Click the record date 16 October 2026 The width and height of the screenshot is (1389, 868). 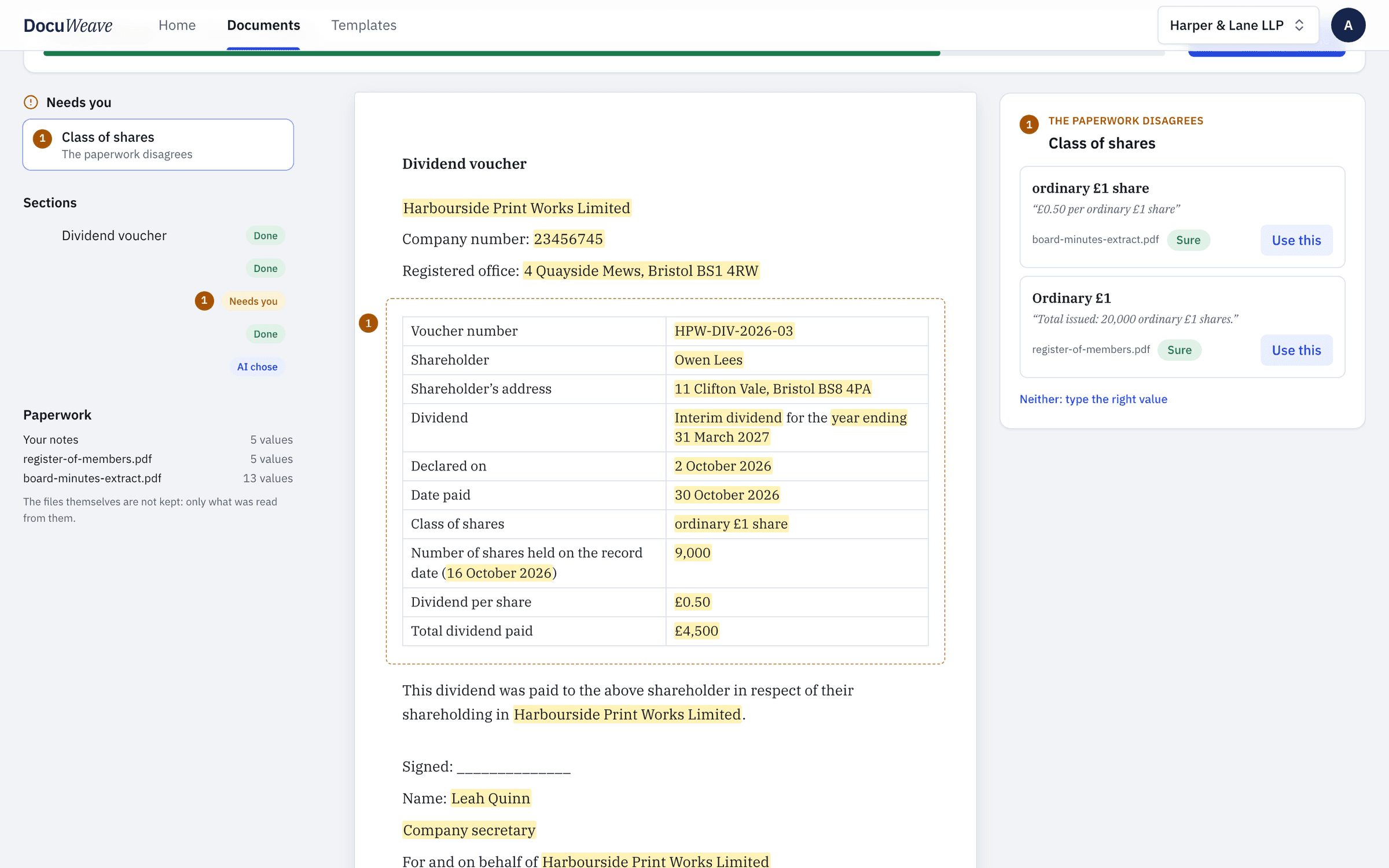[499, 573]
